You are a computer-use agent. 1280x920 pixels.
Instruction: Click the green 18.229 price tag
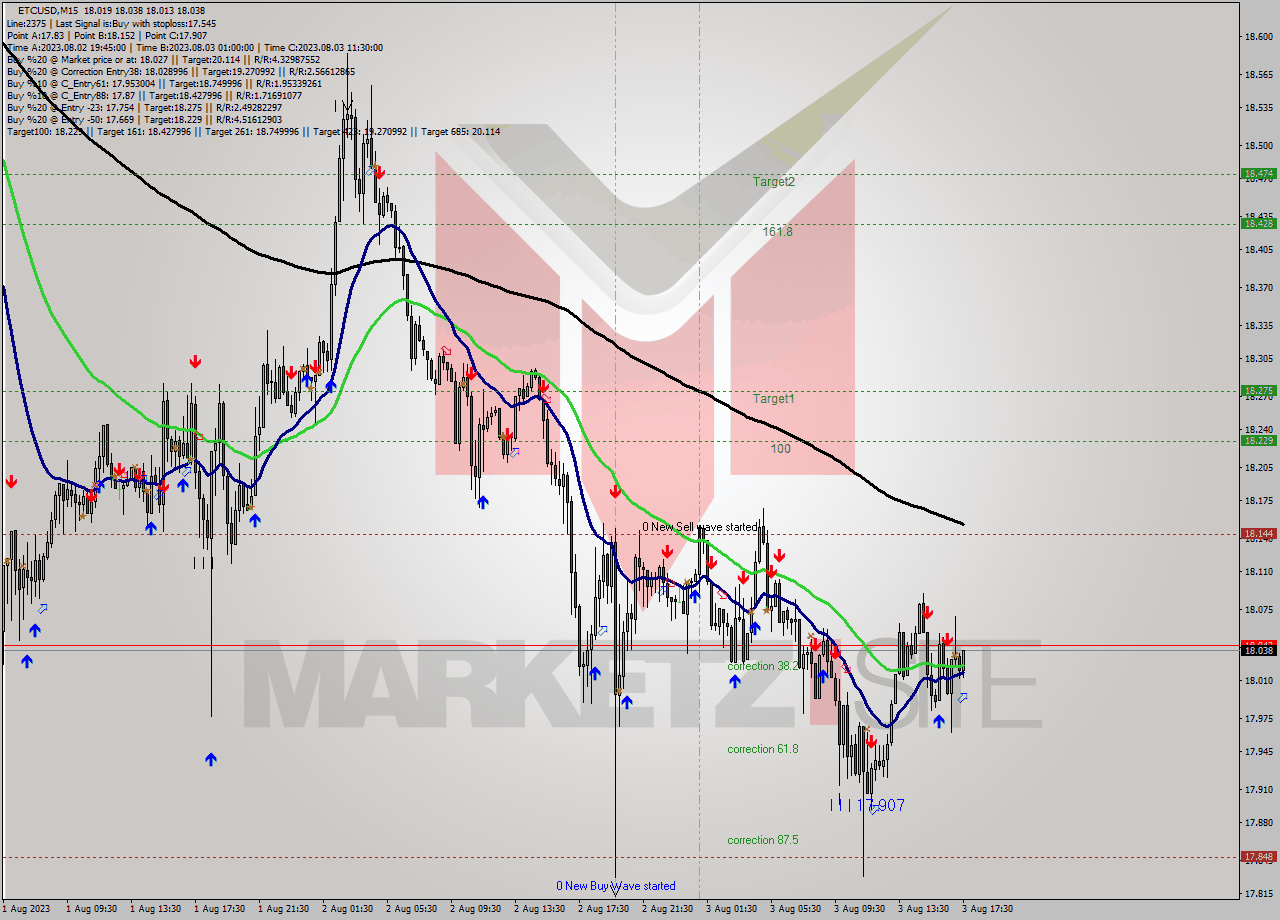[x=1258, y=441]
